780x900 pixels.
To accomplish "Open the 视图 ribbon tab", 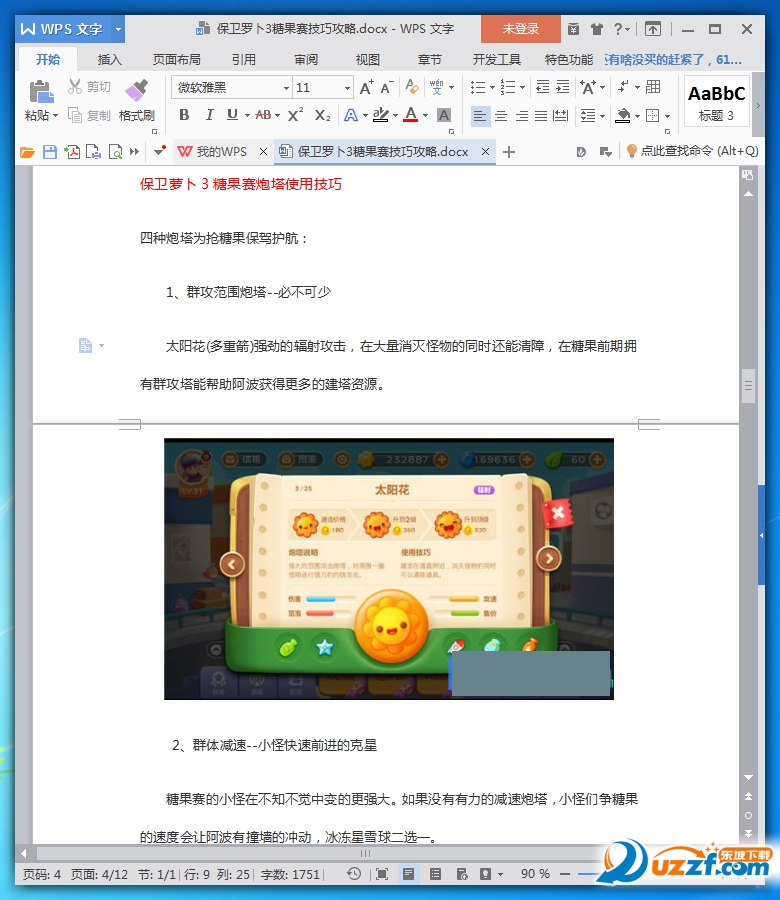I will pos(367,60).
